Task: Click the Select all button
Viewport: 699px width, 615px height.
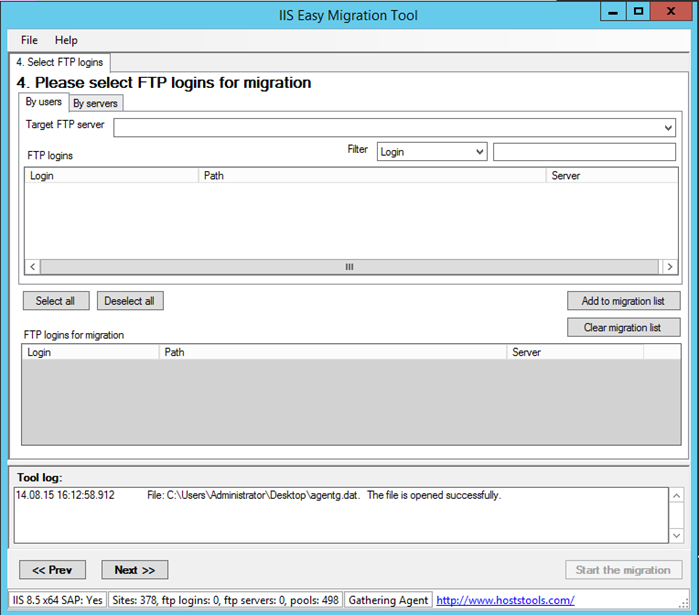Action: coord(56,301)
